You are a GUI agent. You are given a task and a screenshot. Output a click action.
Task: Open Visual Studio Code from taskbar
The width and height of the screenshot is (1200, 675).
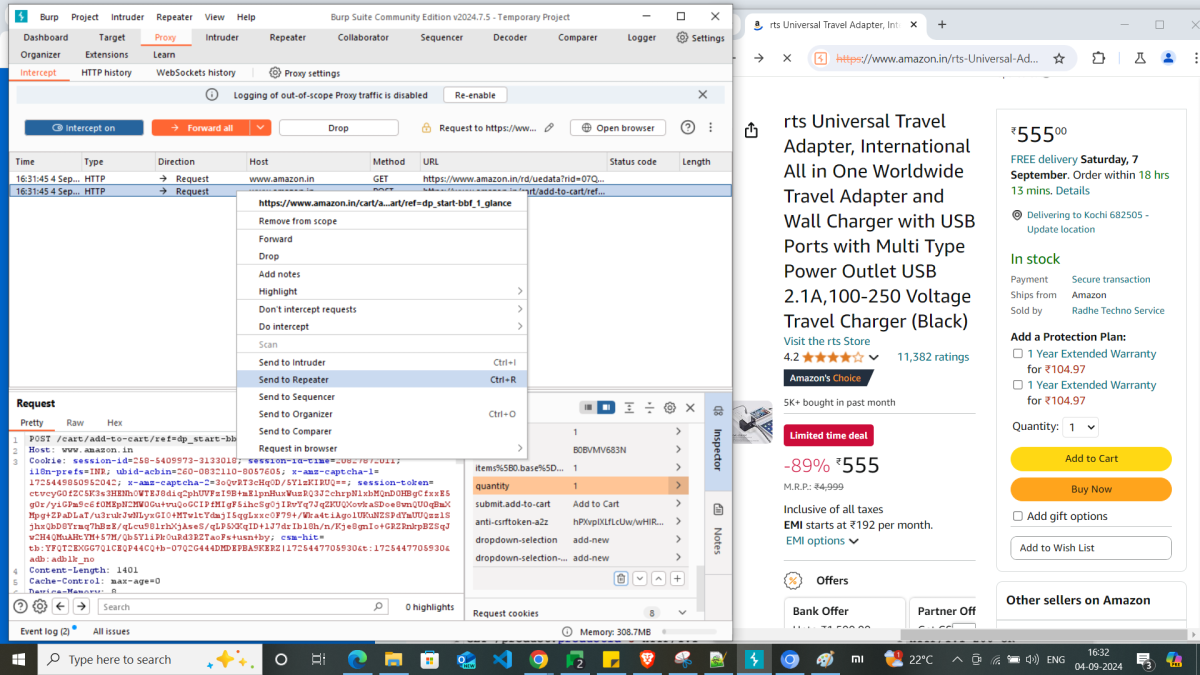click(502, 659)
